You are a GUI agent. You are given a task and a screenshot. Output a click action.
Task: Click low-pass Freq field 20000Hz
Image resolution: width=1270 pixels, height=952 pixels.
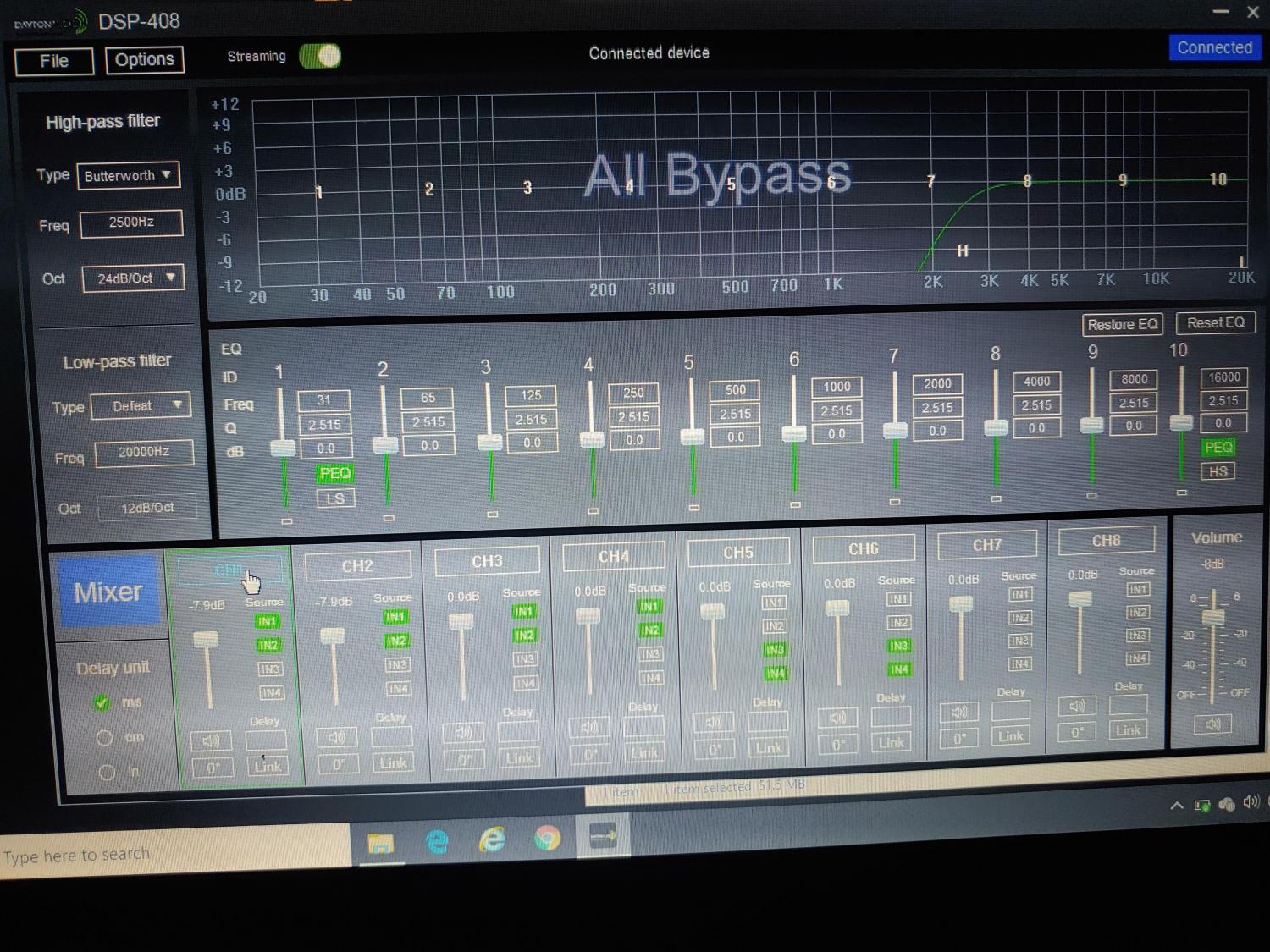pyautogui.click(x=144, y=453)
